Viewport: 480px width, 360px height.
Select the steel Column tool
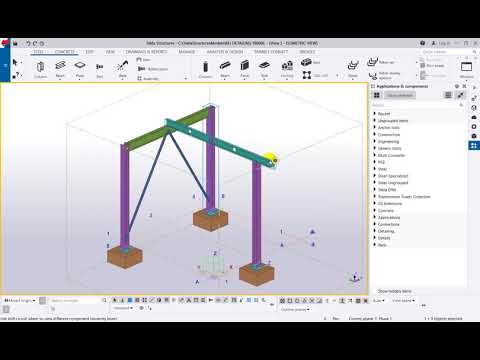click(x=40, y=69)
